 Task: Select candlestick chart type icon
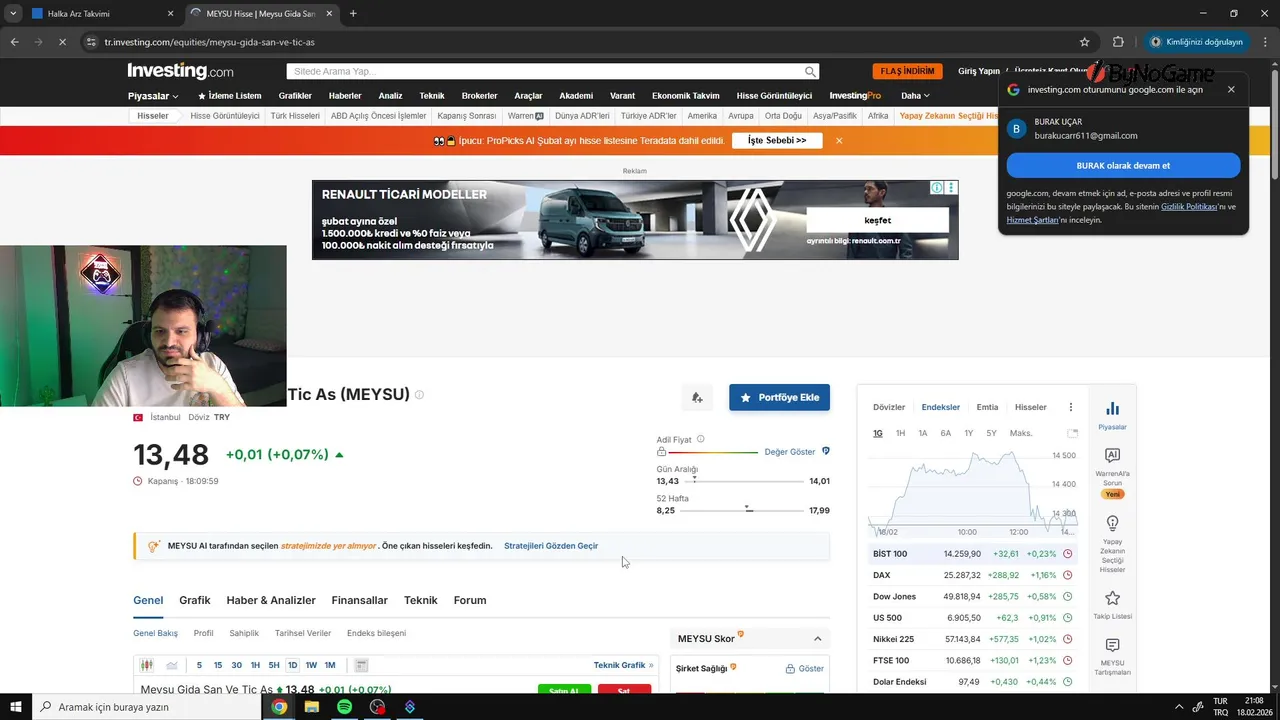(147, 665)
